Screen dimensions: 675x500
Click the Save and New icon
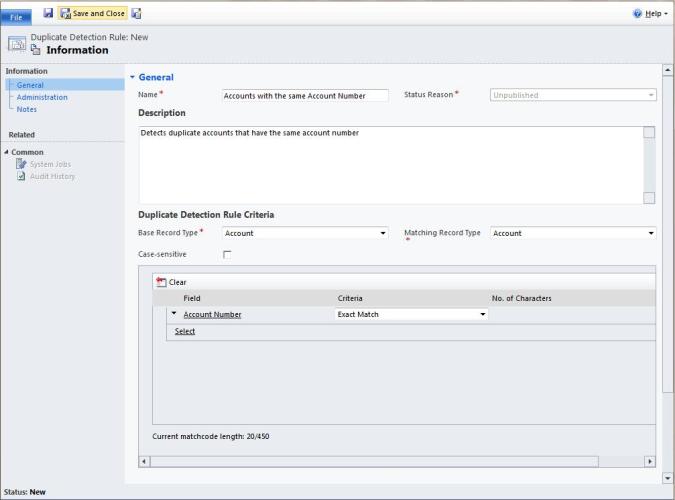(x=136, y=13)
